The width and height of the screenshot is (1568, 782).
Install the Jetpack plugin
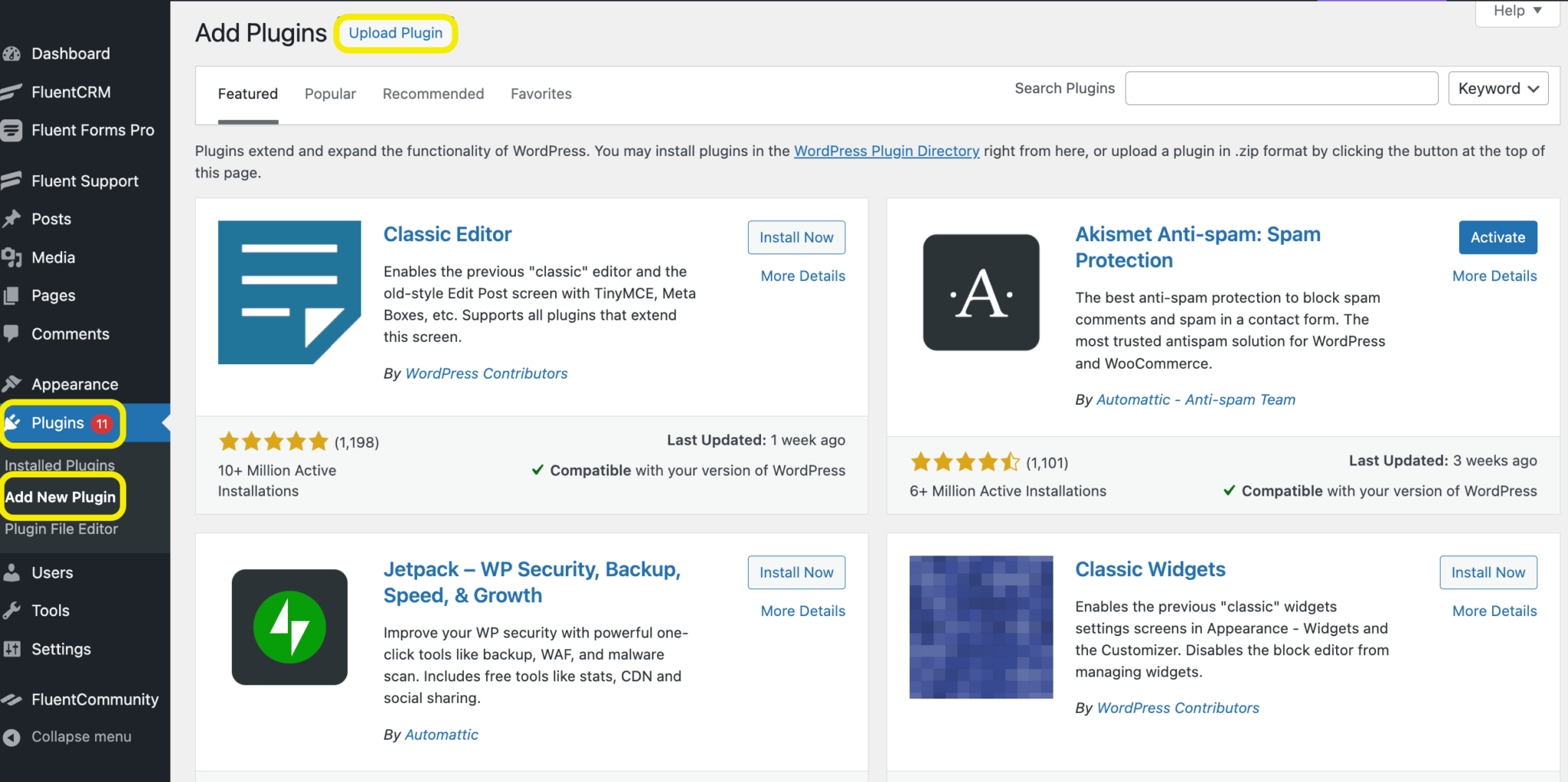click(x=796, y=572)
